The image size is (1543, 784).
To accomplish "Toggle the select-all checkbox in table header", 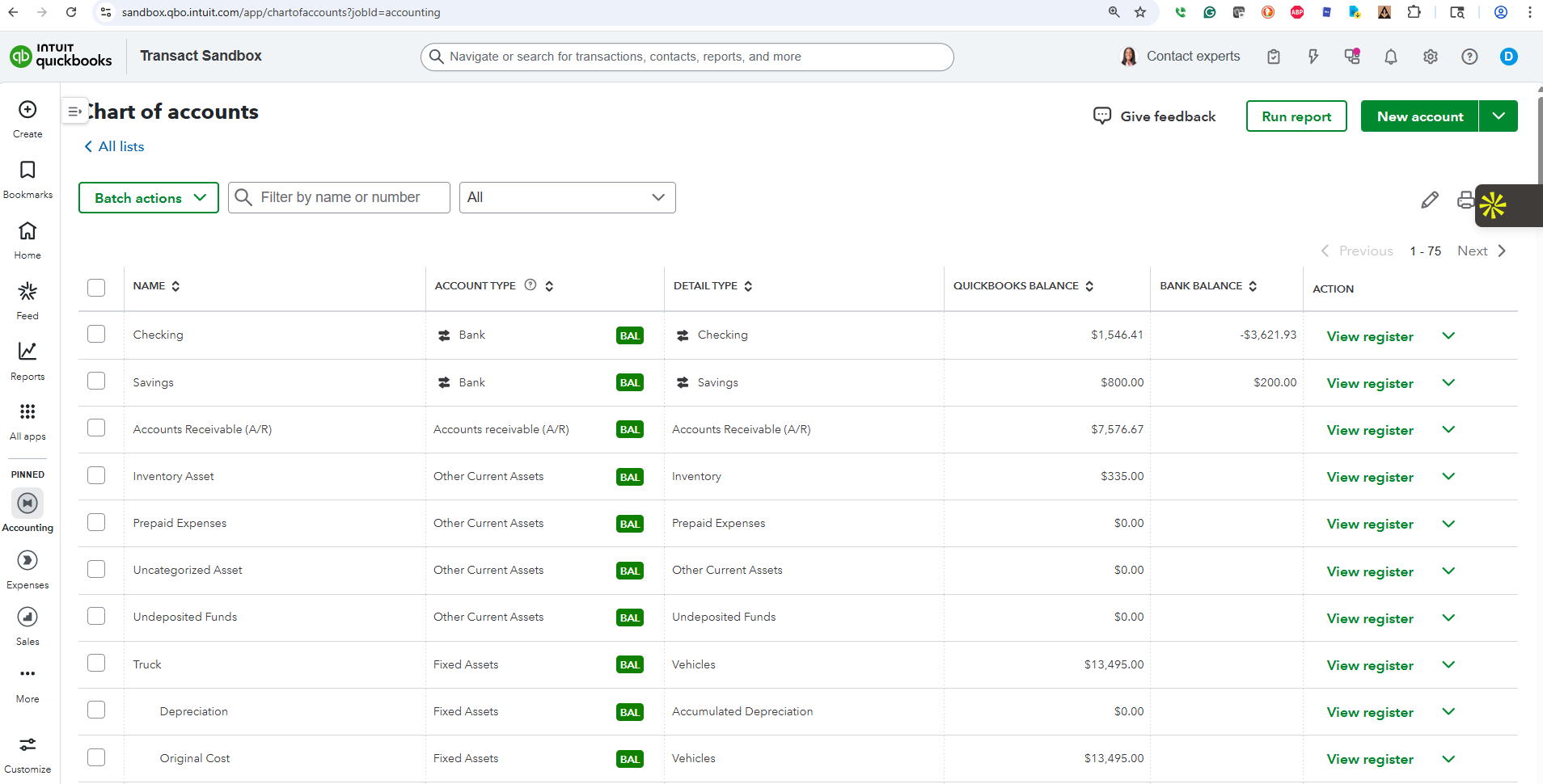I will [96, 288].
